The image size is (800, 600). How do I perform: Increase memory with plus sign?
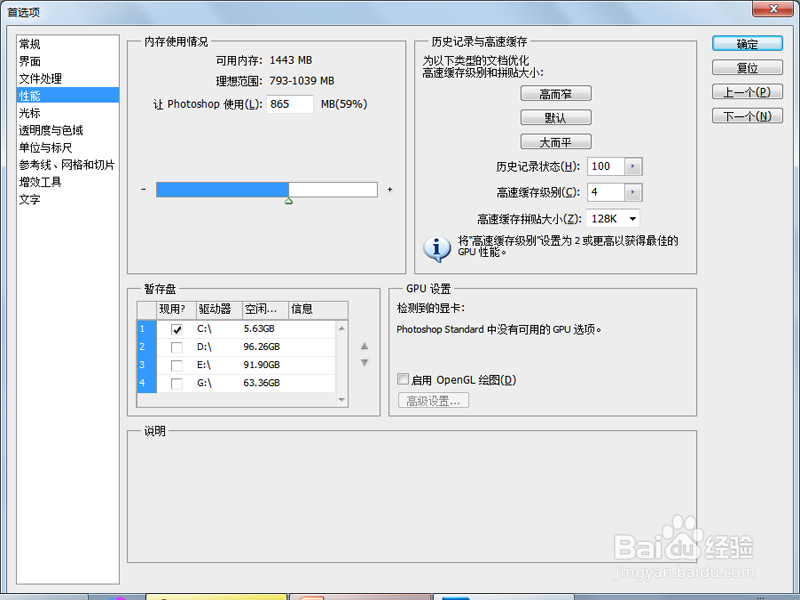[x=390, y=189]
